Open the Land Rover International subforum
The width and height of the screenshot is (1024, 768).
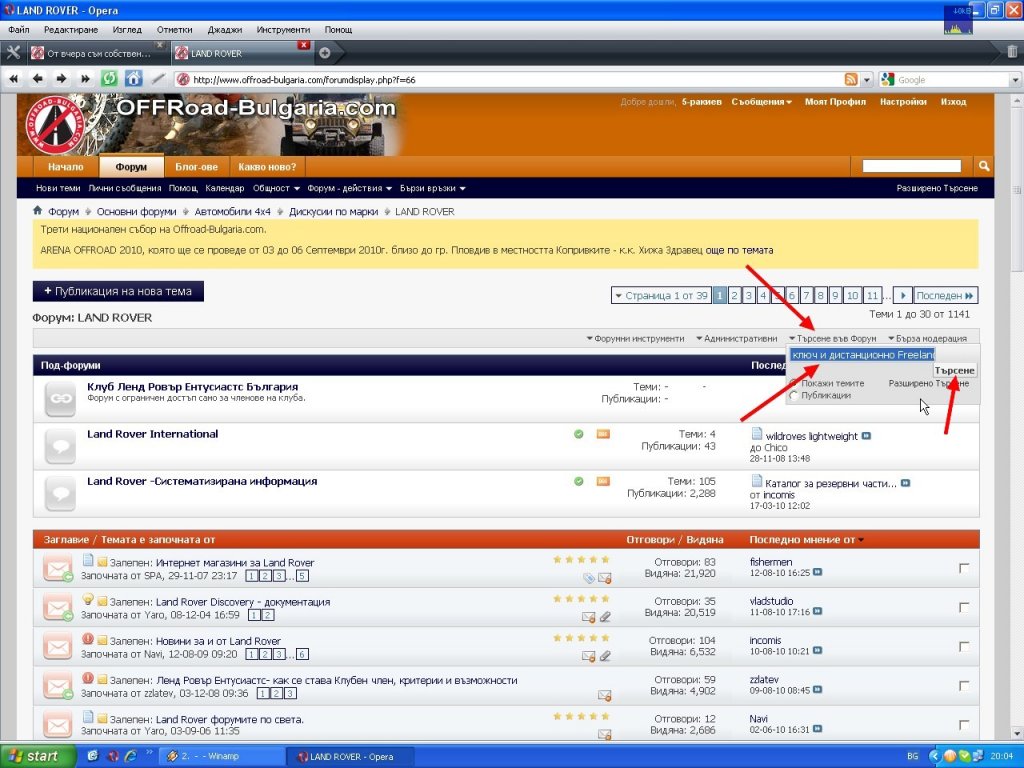[x=152, y=434]
